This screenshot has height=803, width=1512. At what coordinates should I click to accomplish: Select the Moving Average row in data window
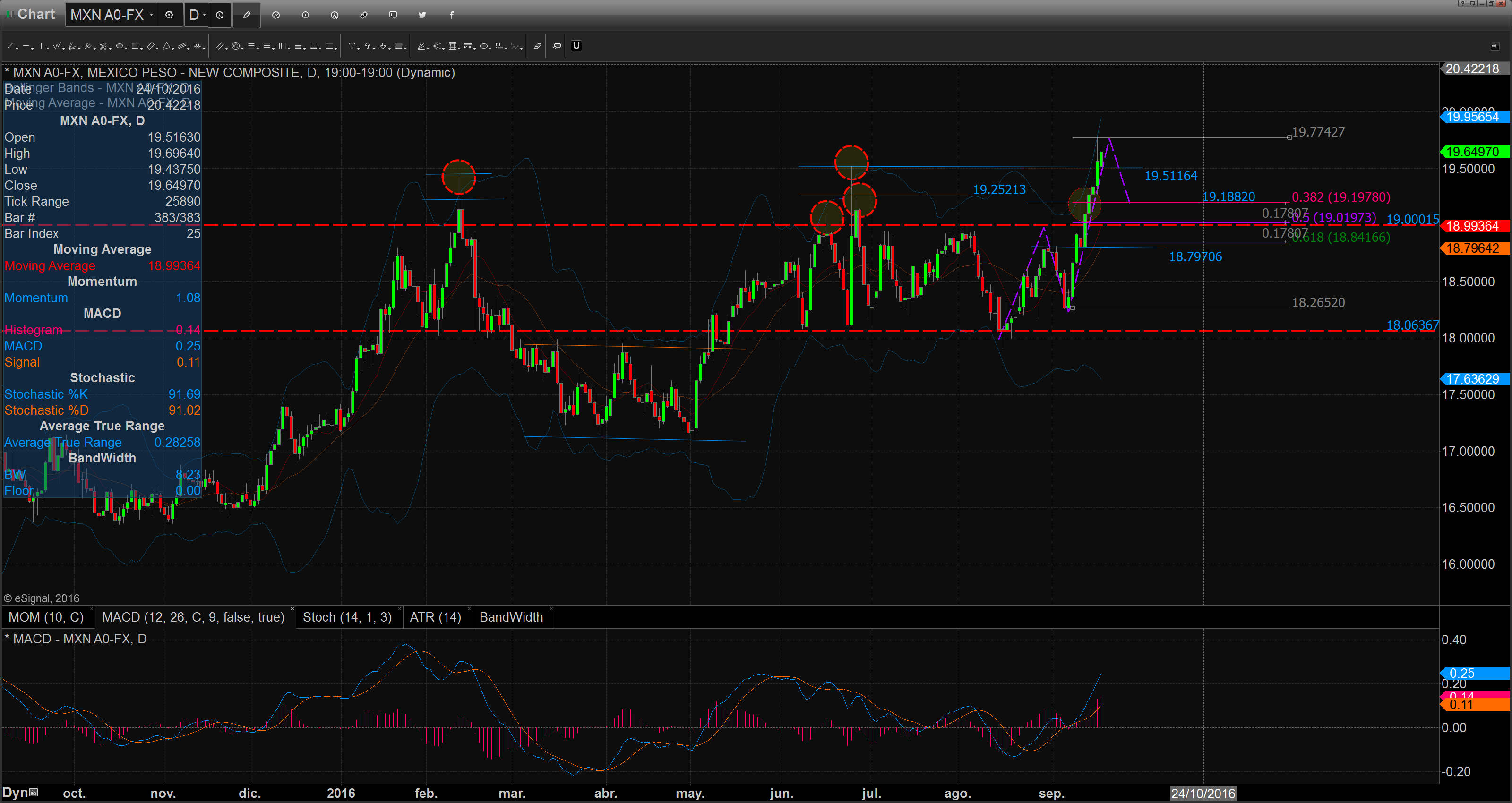pyautogui.click(x=102, y=266)
